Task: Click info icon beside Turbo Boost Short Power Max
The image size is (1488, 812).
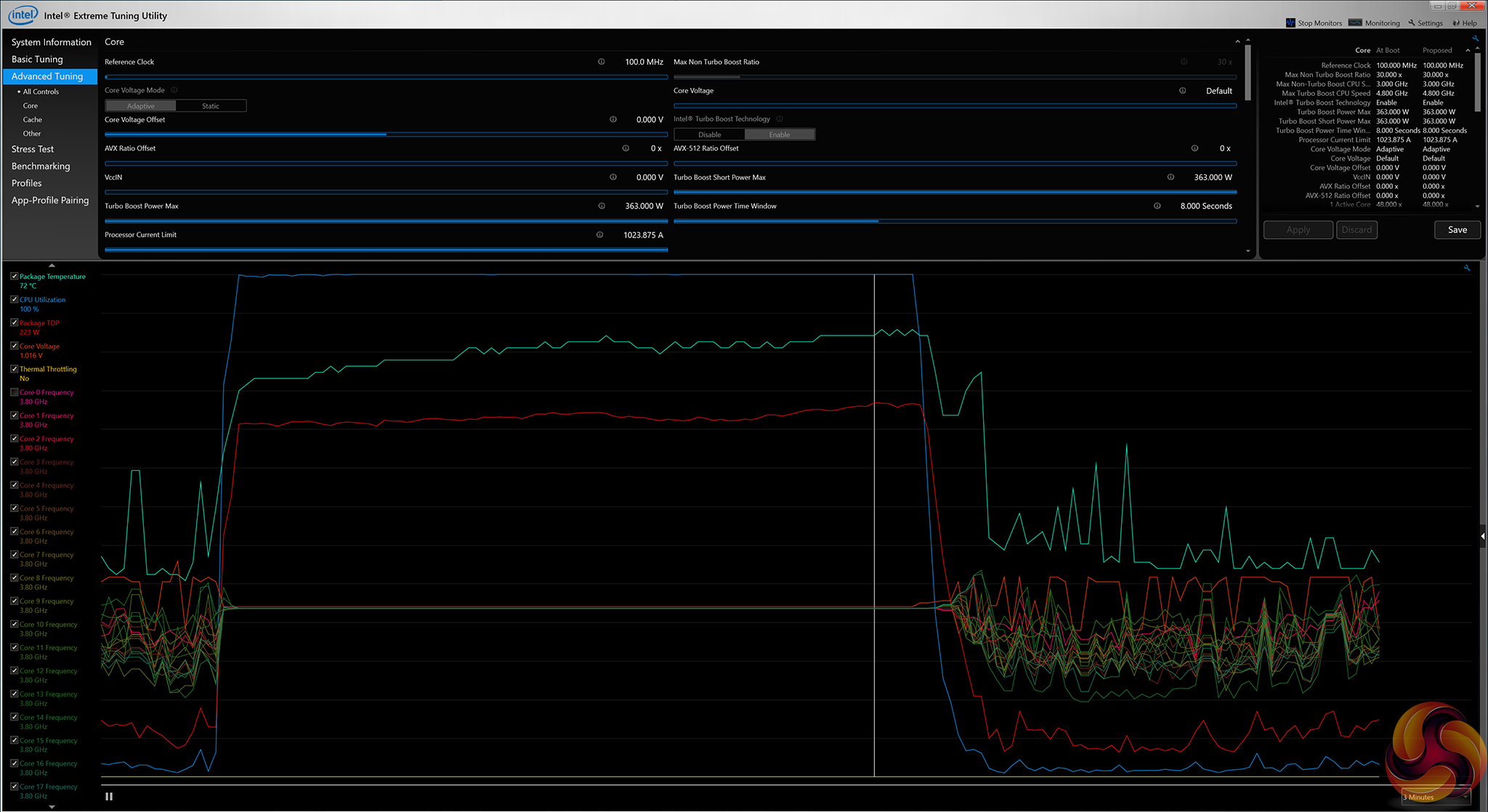Action: tap(1170, 177)
